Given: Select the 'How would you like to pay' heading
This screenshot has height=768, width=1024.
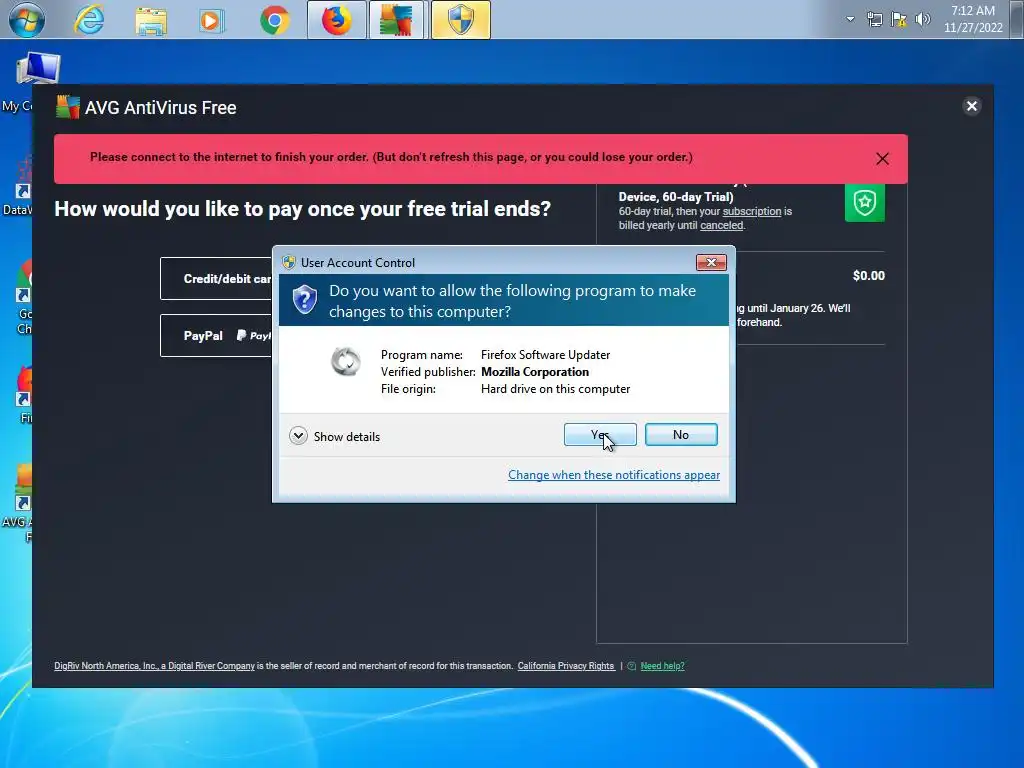Looking at the screenshot, I should click(302, 209).
